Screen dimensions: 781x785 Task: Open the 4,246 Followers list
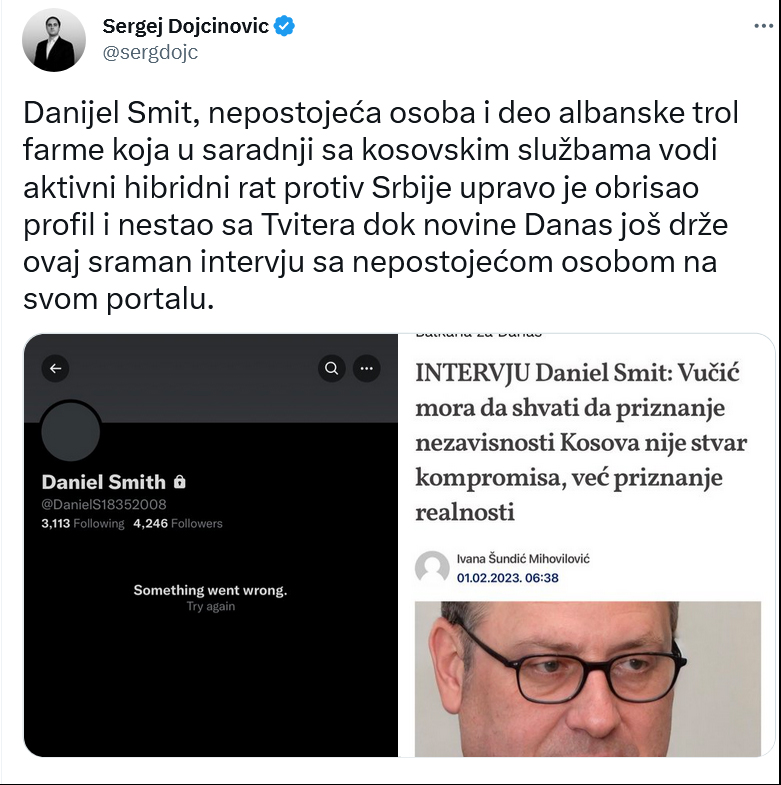click(178, 523)
